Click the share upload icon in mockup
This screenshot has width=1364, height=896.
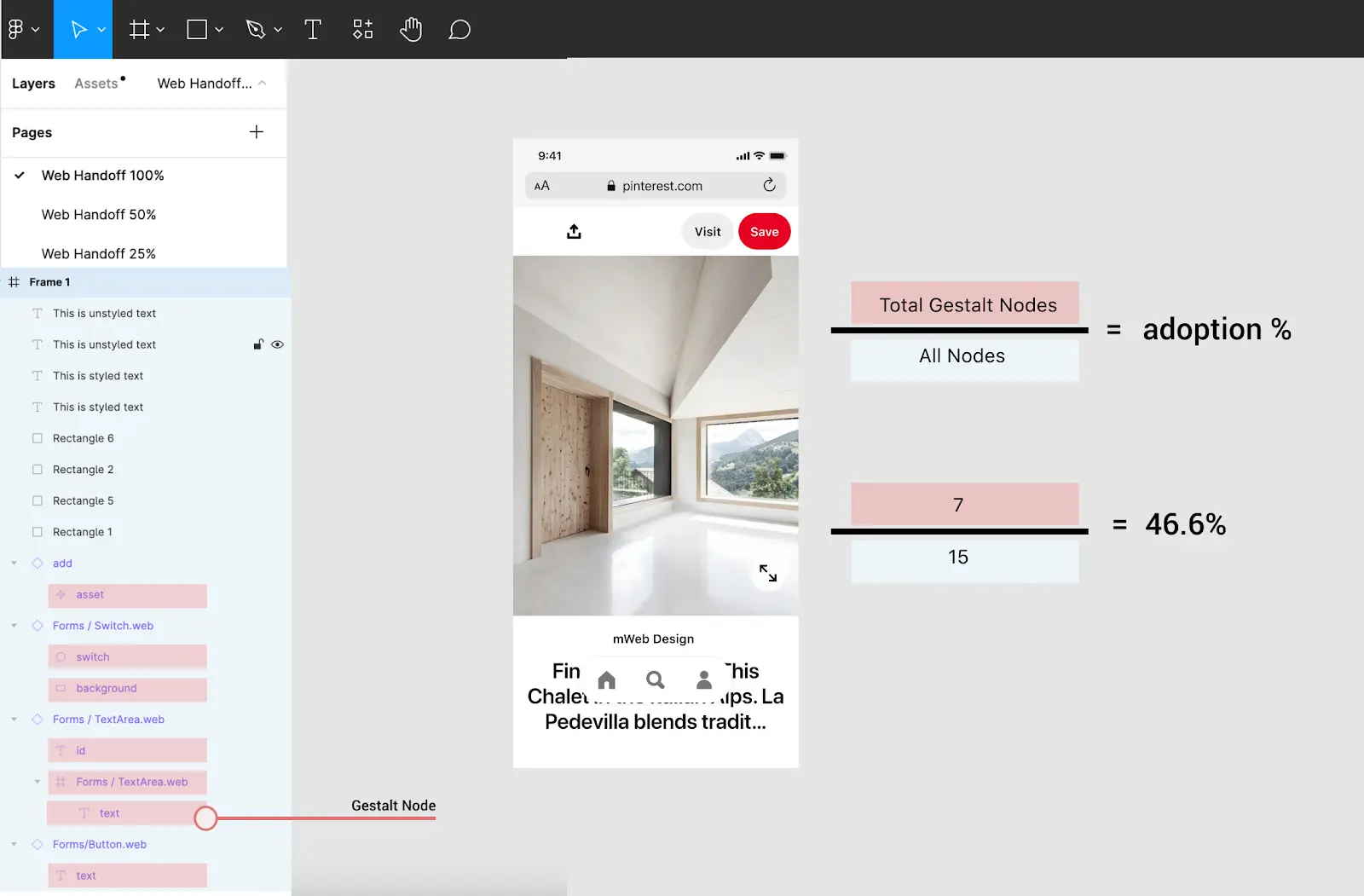(574, 231)
